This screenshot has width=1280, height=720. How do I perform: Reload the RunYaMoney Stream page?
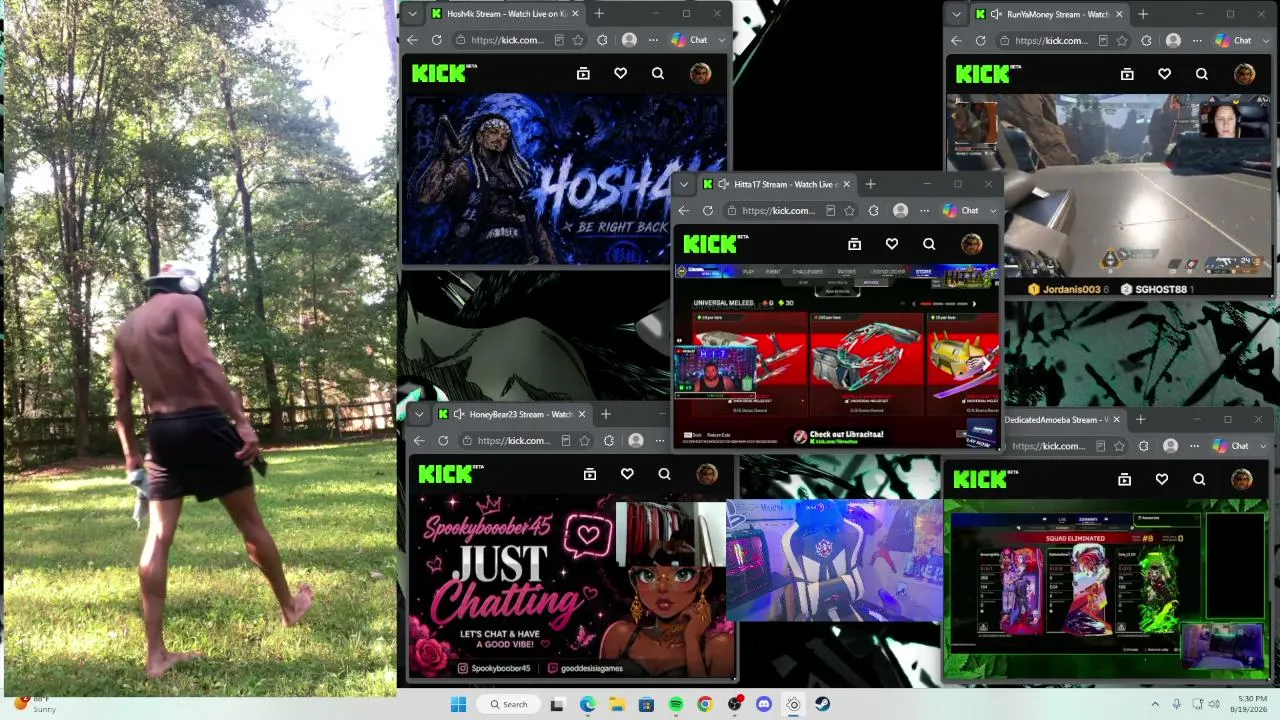[981, 40]
